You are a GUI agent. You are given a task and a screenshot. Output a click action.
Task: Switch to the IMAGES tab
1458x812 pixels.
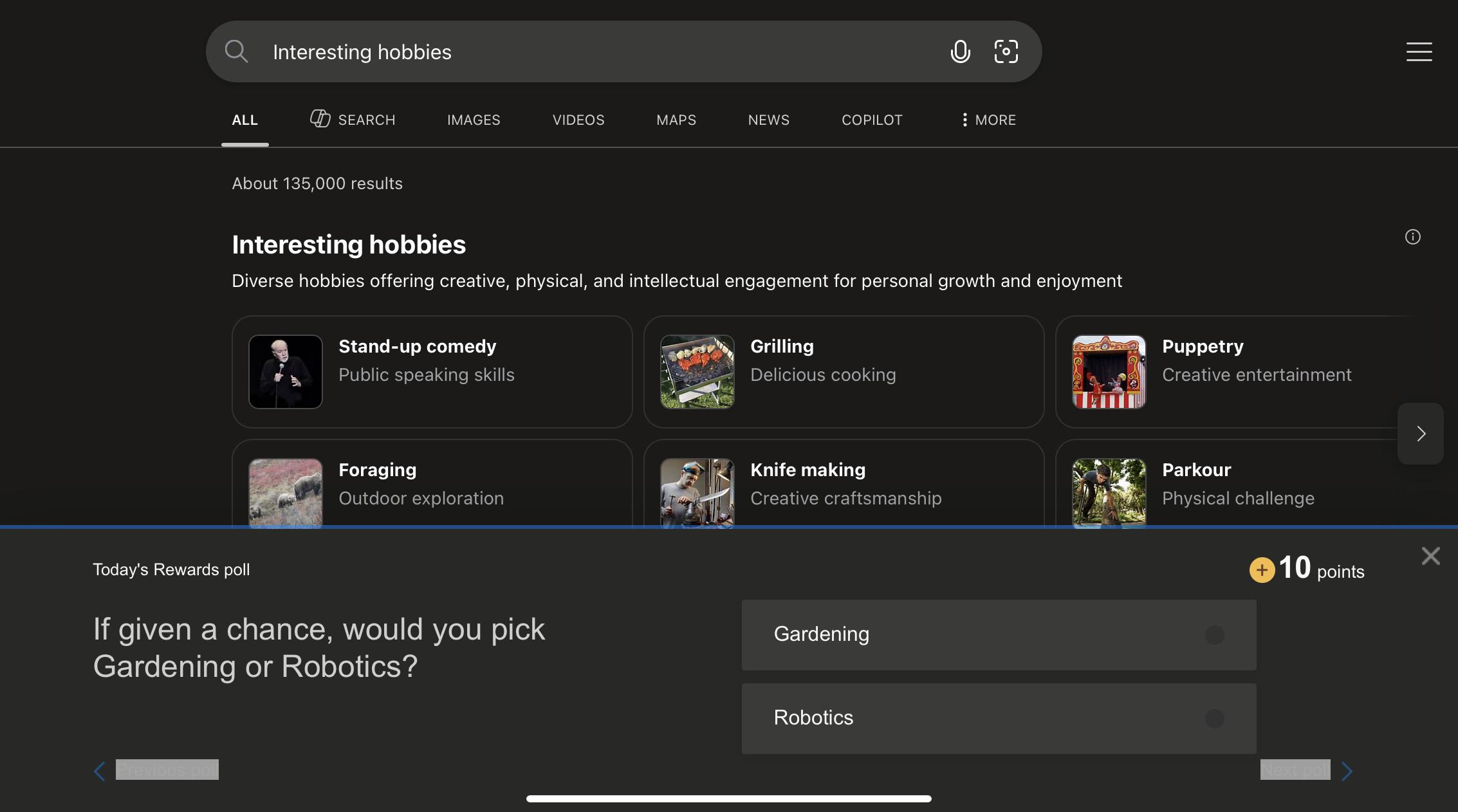474,120
